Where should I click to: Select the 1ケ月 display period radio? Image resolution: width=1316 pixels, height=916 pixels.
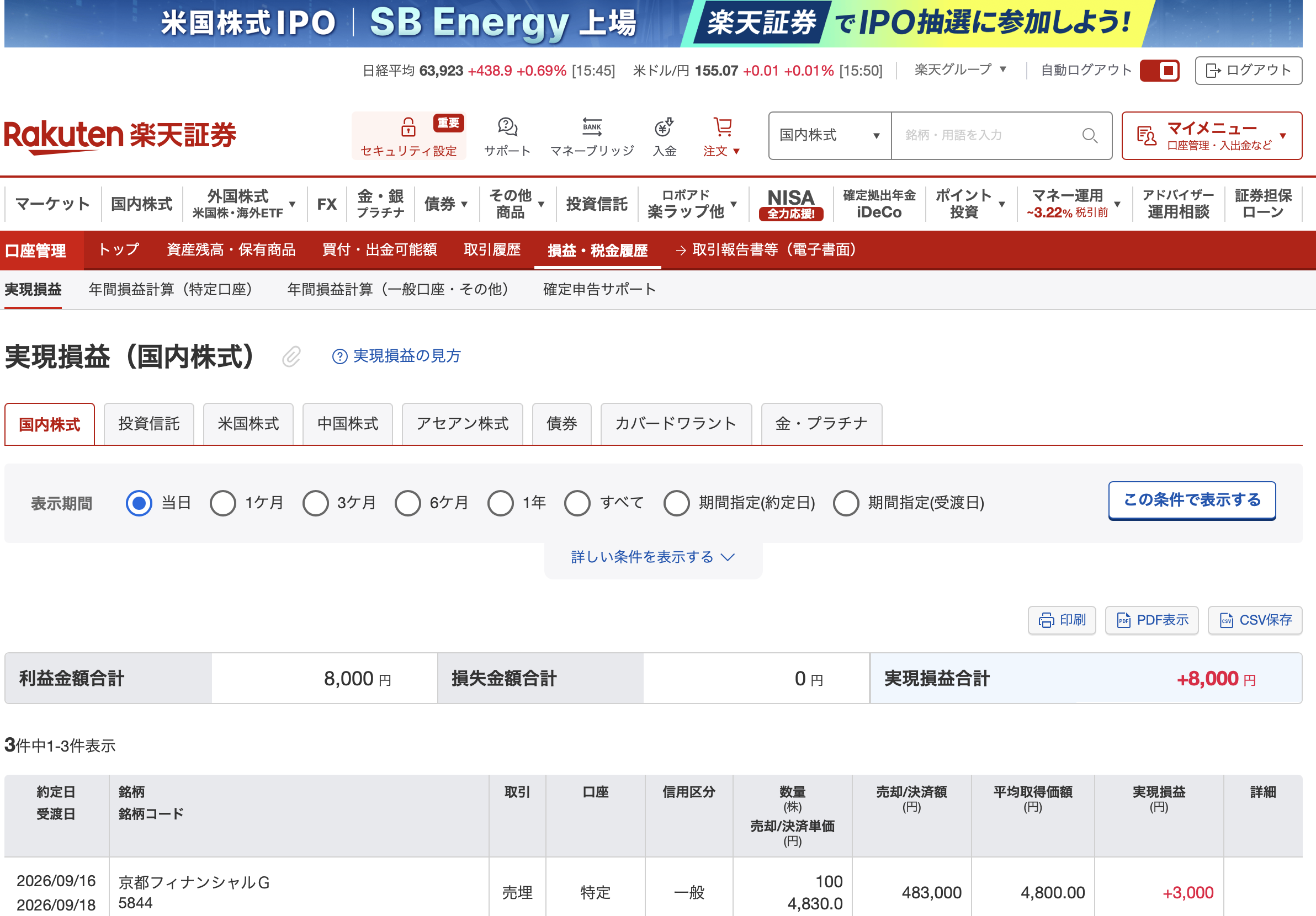[x=222, y=503]
